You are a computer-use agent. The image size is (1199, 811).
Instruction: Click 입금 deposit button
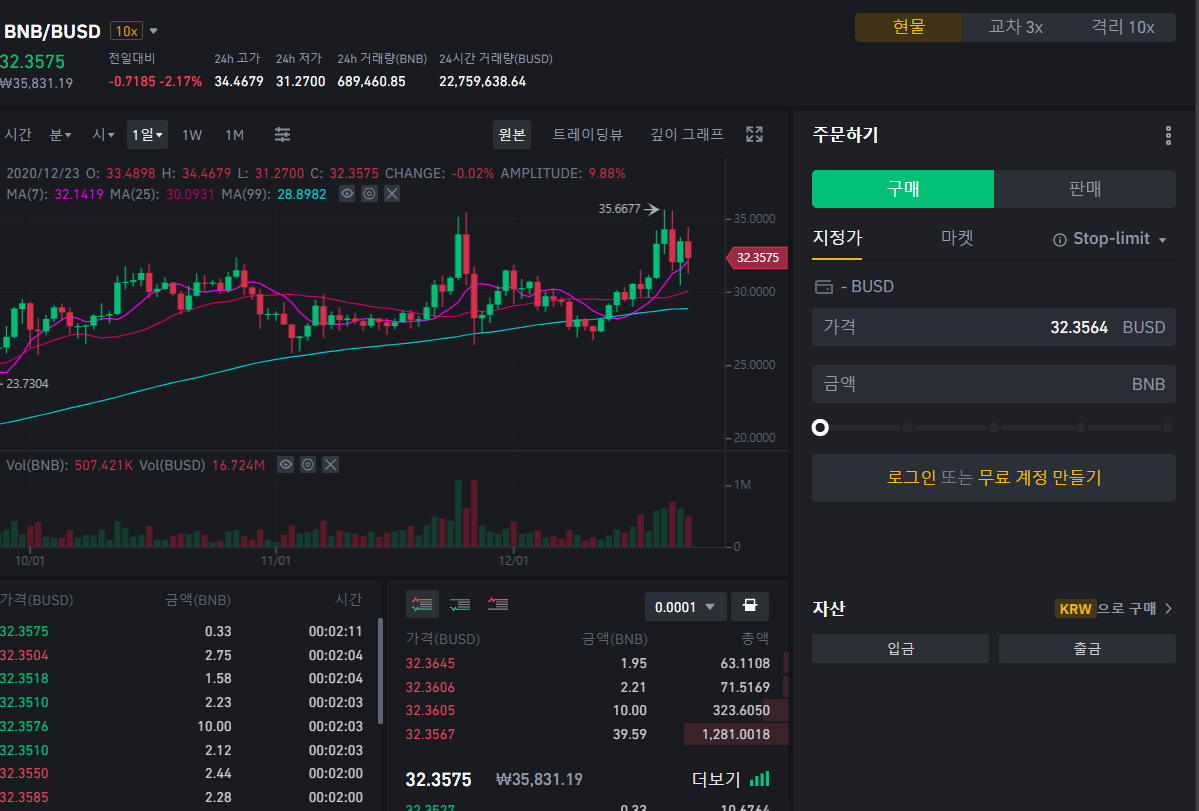(900, 648)
